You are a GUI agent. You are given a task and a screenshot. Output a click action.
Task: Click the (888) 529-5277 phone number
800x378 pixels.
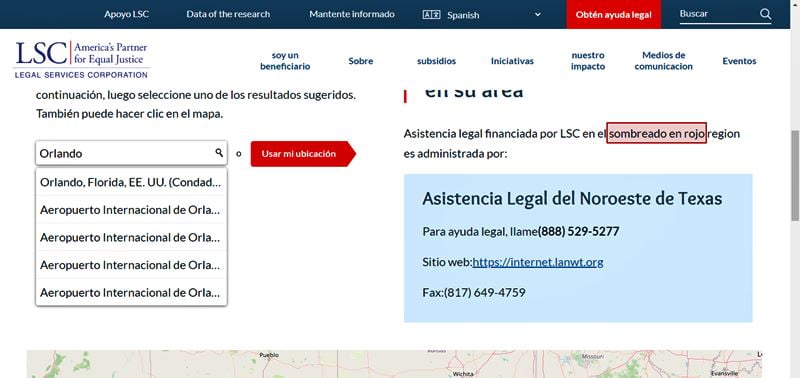tap(579, 232)
